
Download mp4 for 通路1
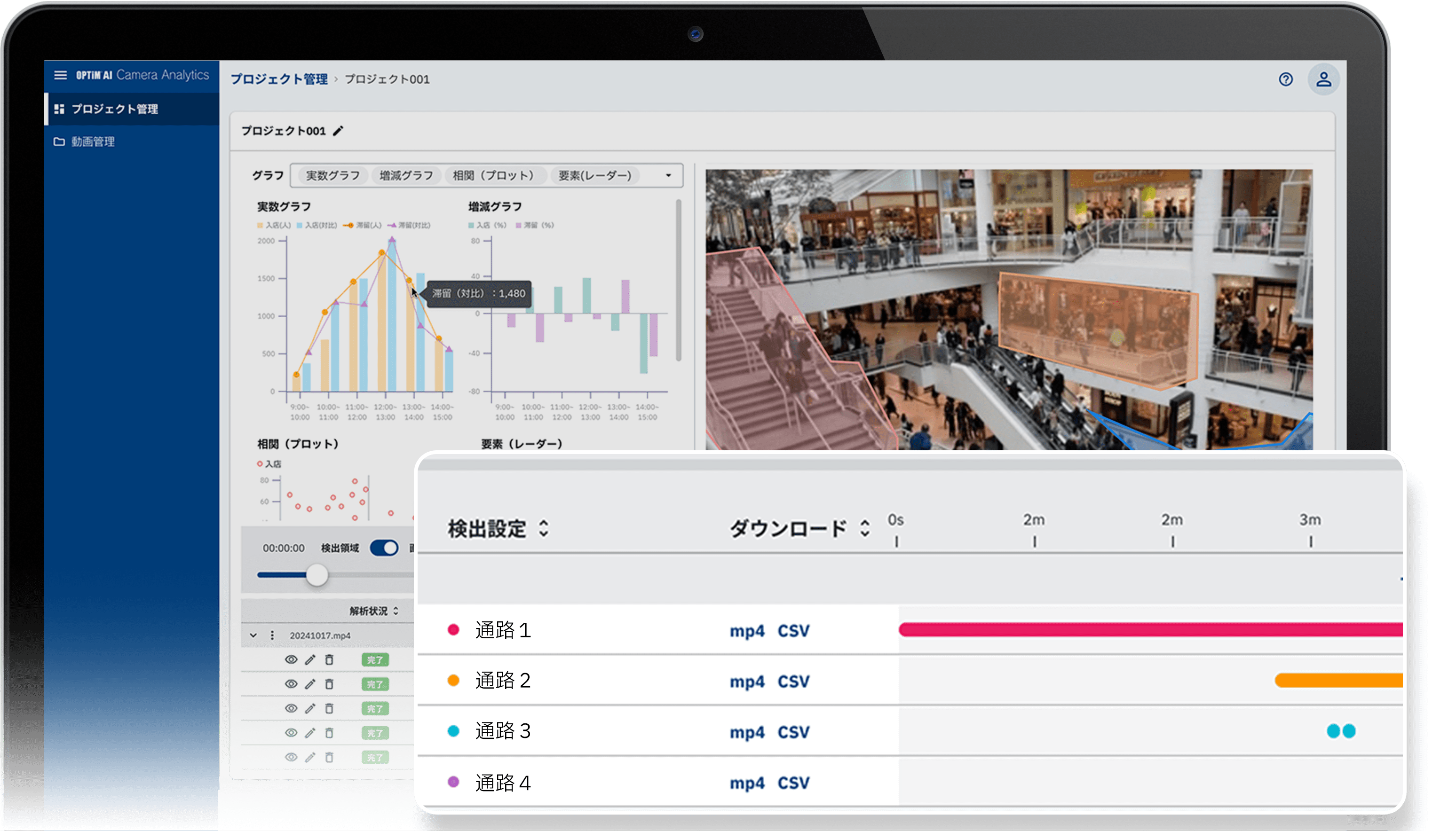pyautogui.click(x=747, y=631)
